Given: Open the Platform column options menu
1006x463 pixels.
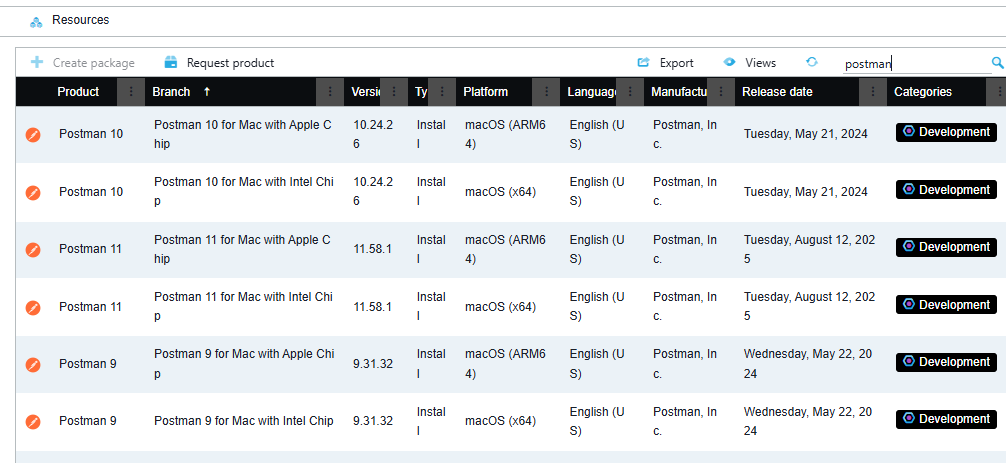Looking at the screenshot, I should (x=546, y=92).
